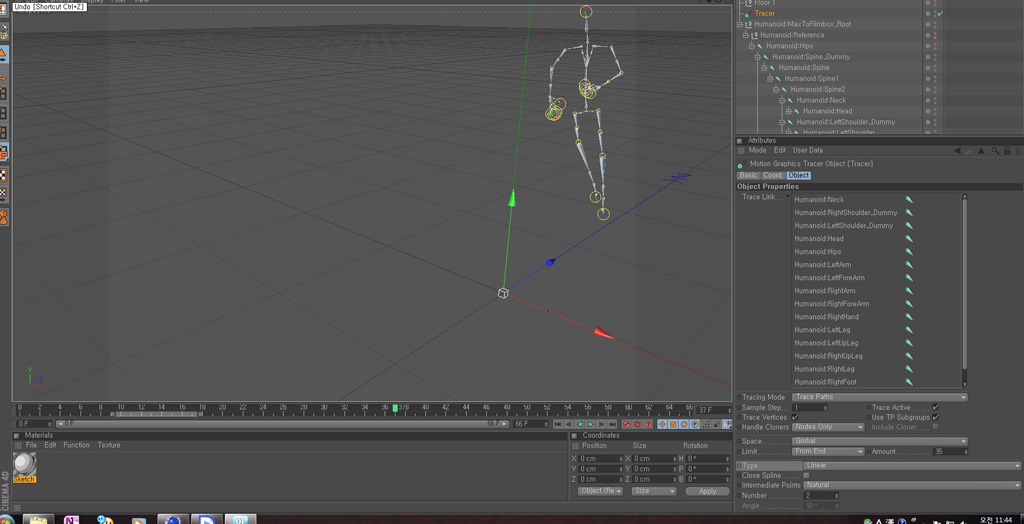Toggle Position keyframe recording icon
1024x524 pixels.
point(662,424)
